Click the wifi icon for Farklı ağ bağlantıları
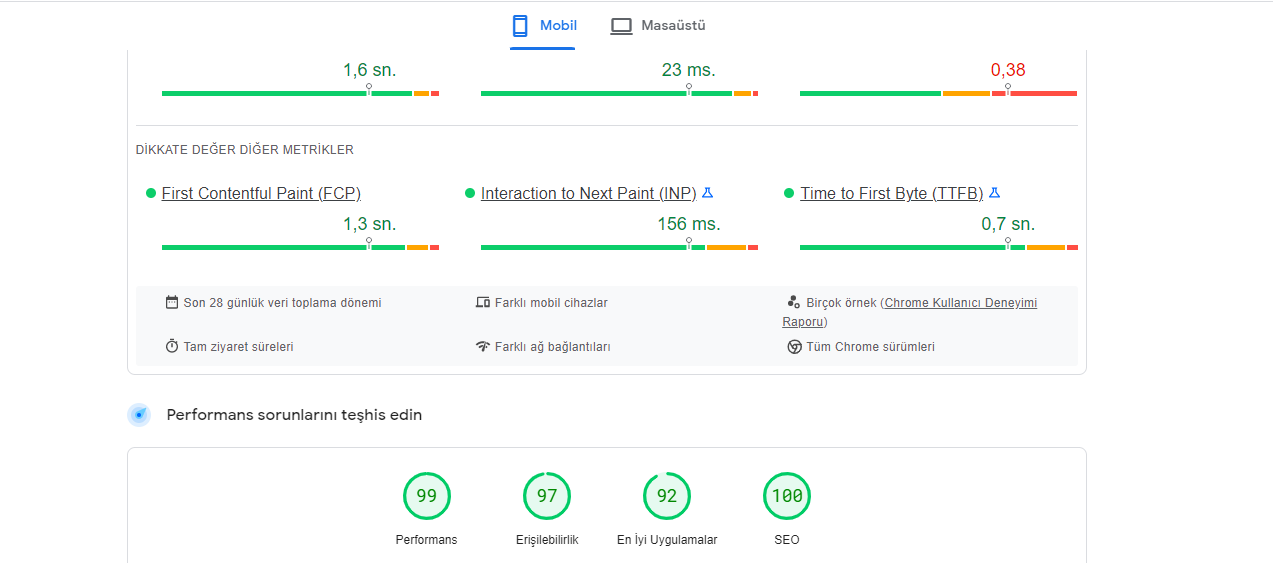This screenshot has height=563, width=1273. [x=483, y=347]
